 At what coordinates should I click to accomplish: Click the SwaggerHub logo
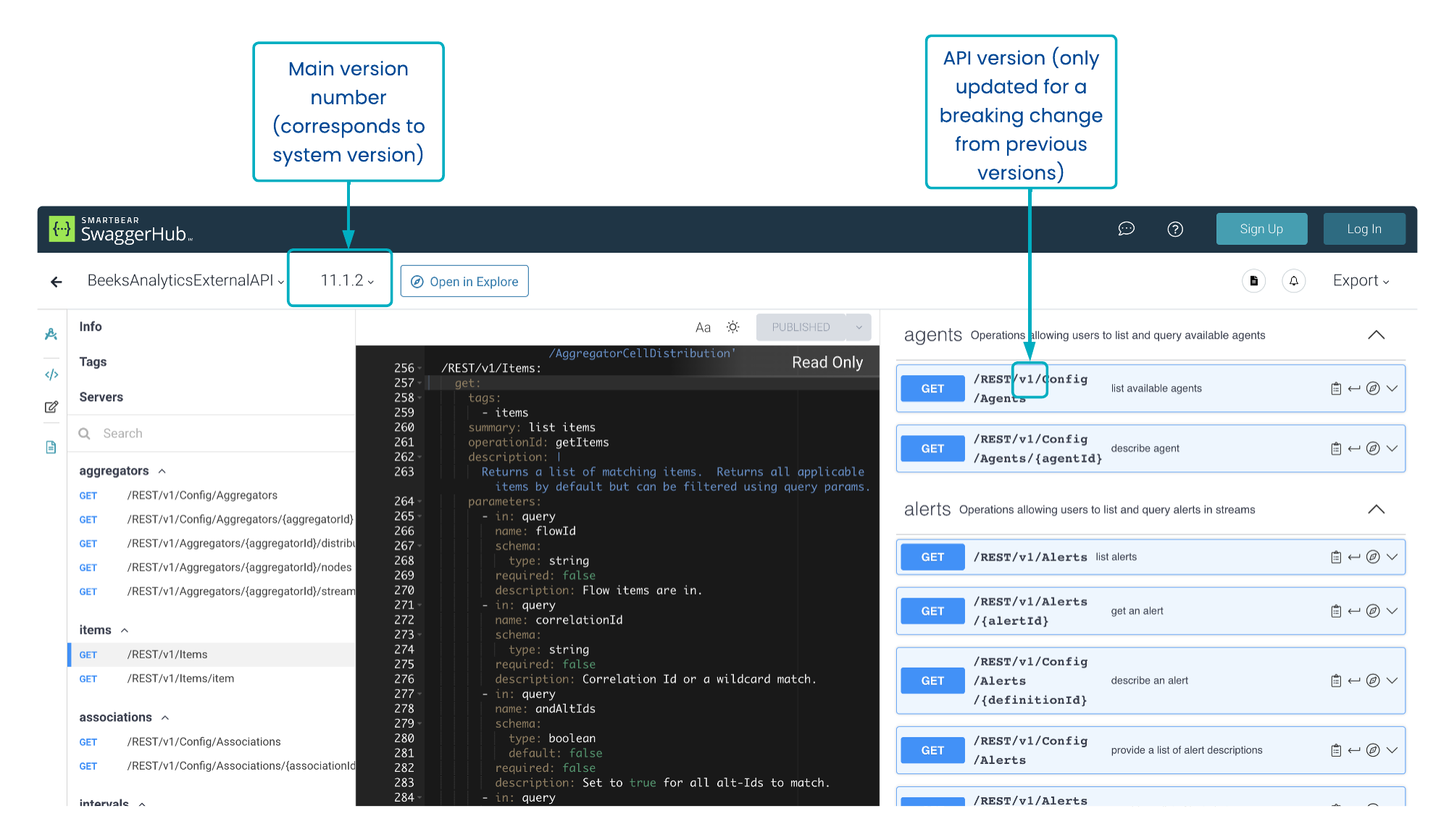pyautogui.click(x=121, y=229)
